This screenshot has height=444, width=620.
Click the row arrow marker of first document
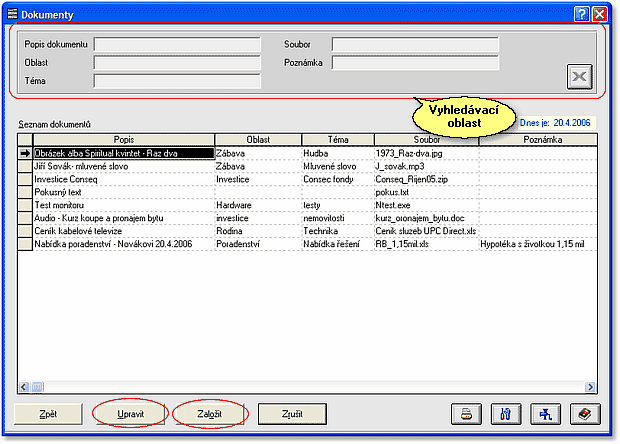[x=25, y=153]
